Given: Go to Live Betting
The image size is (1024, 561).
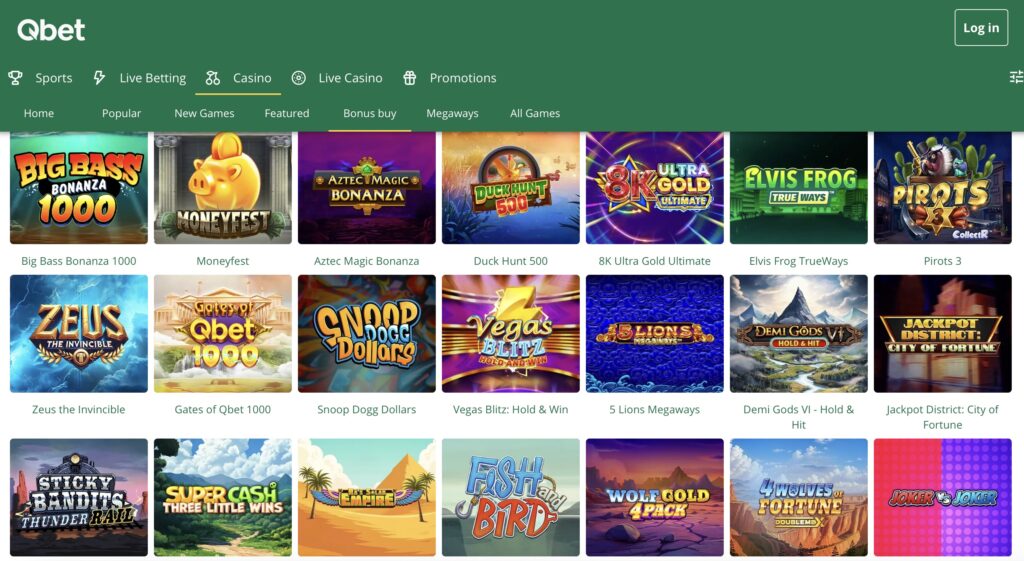Looking at the screenshot, I should 153,78.
